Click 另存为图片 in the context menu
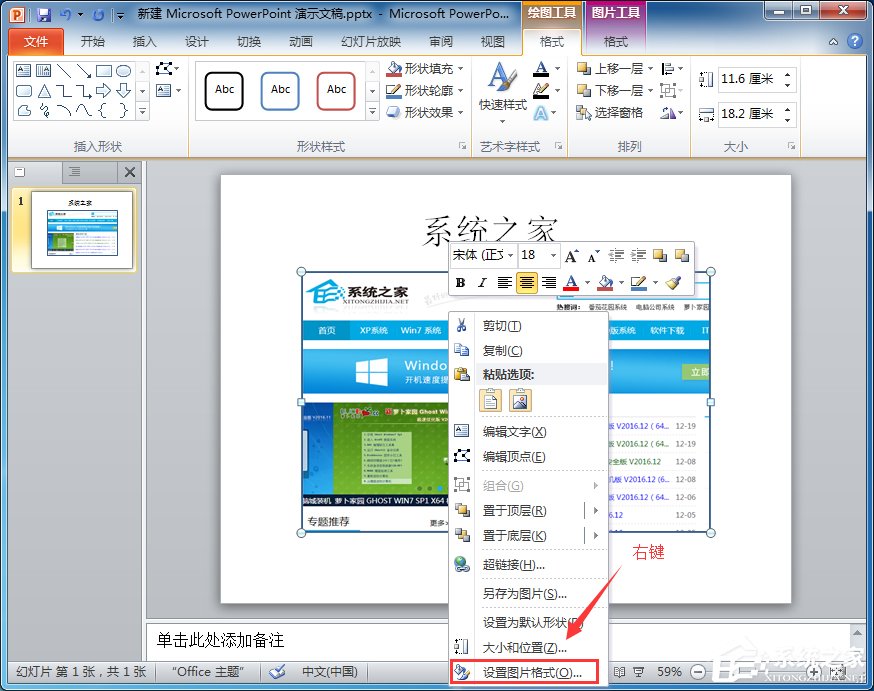The image size is (874, 691). pyautogui.click(x=522, y=594)
